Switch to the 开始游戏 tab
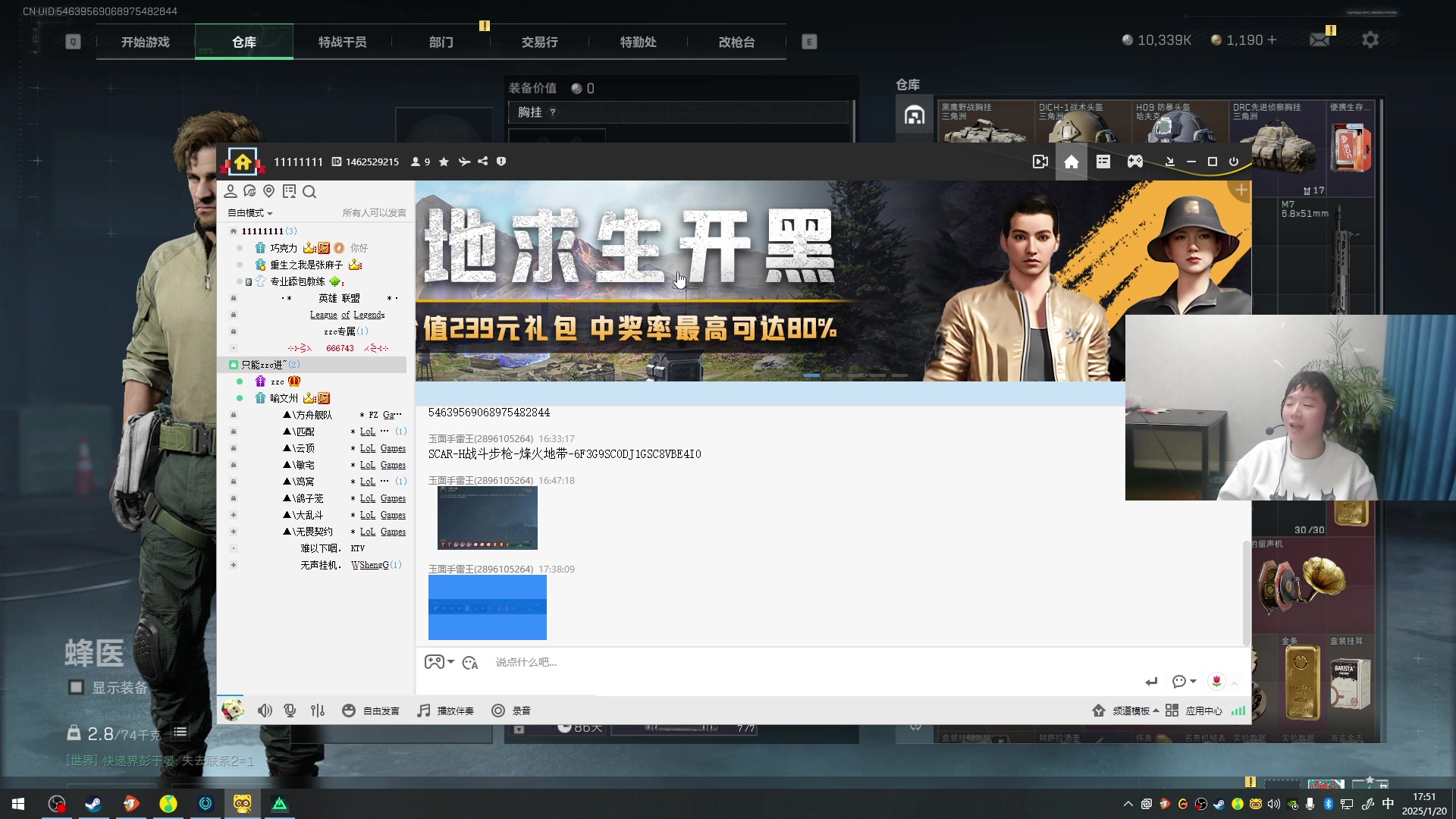The image size is (1456, 819). click(146, 42)
